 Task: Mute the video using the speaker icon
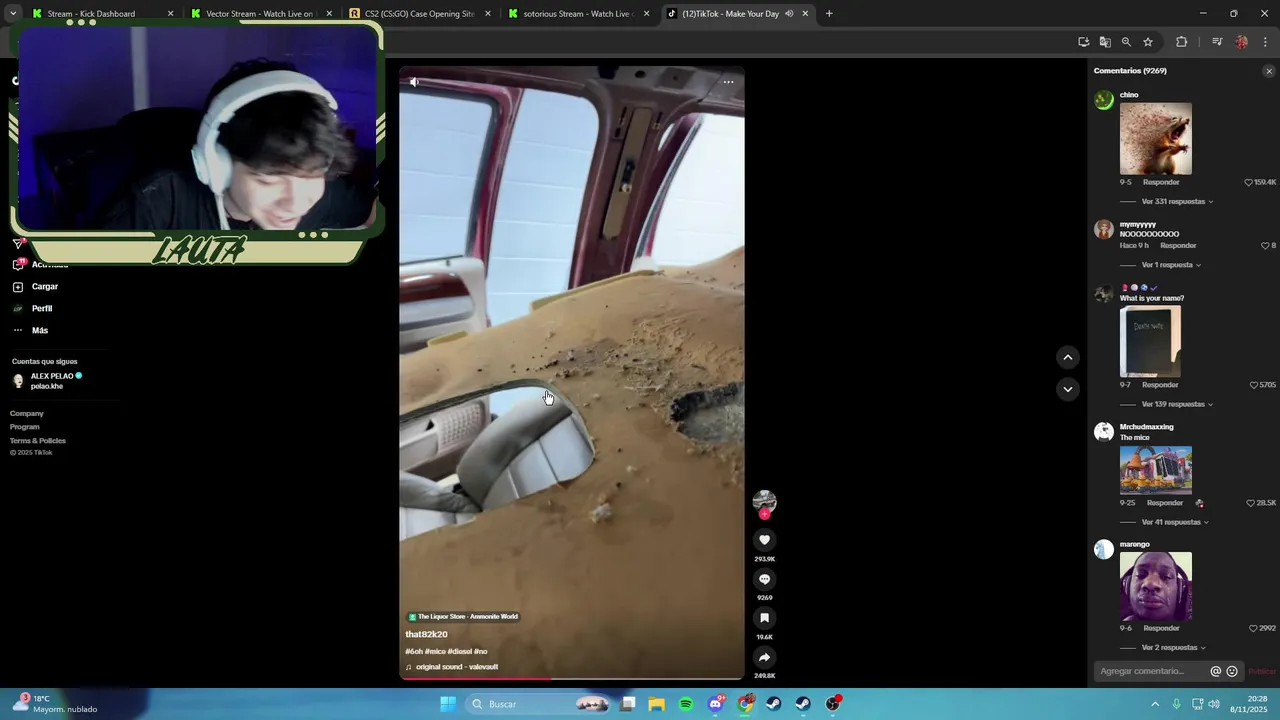point(414,82)
